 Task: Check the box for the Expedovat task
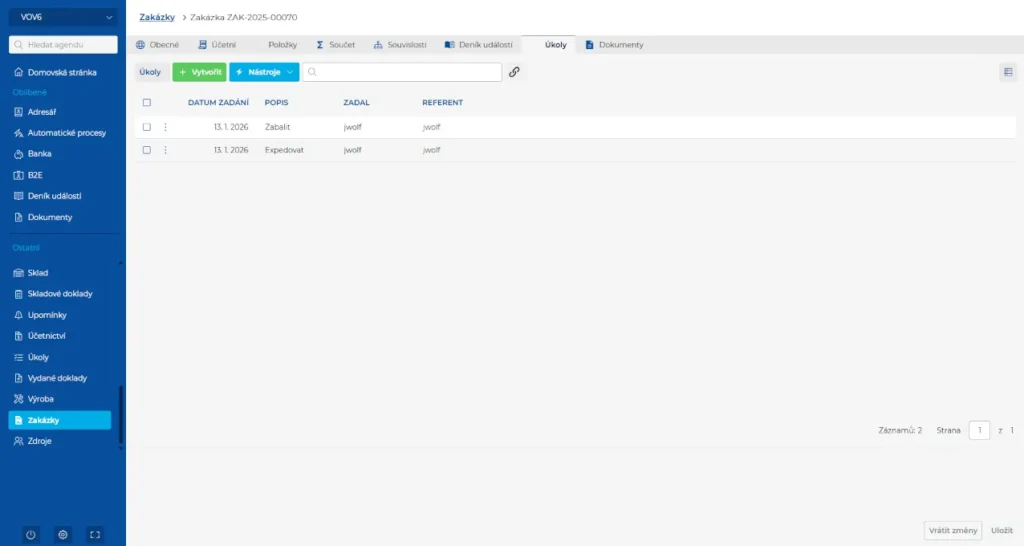[147, 150]
